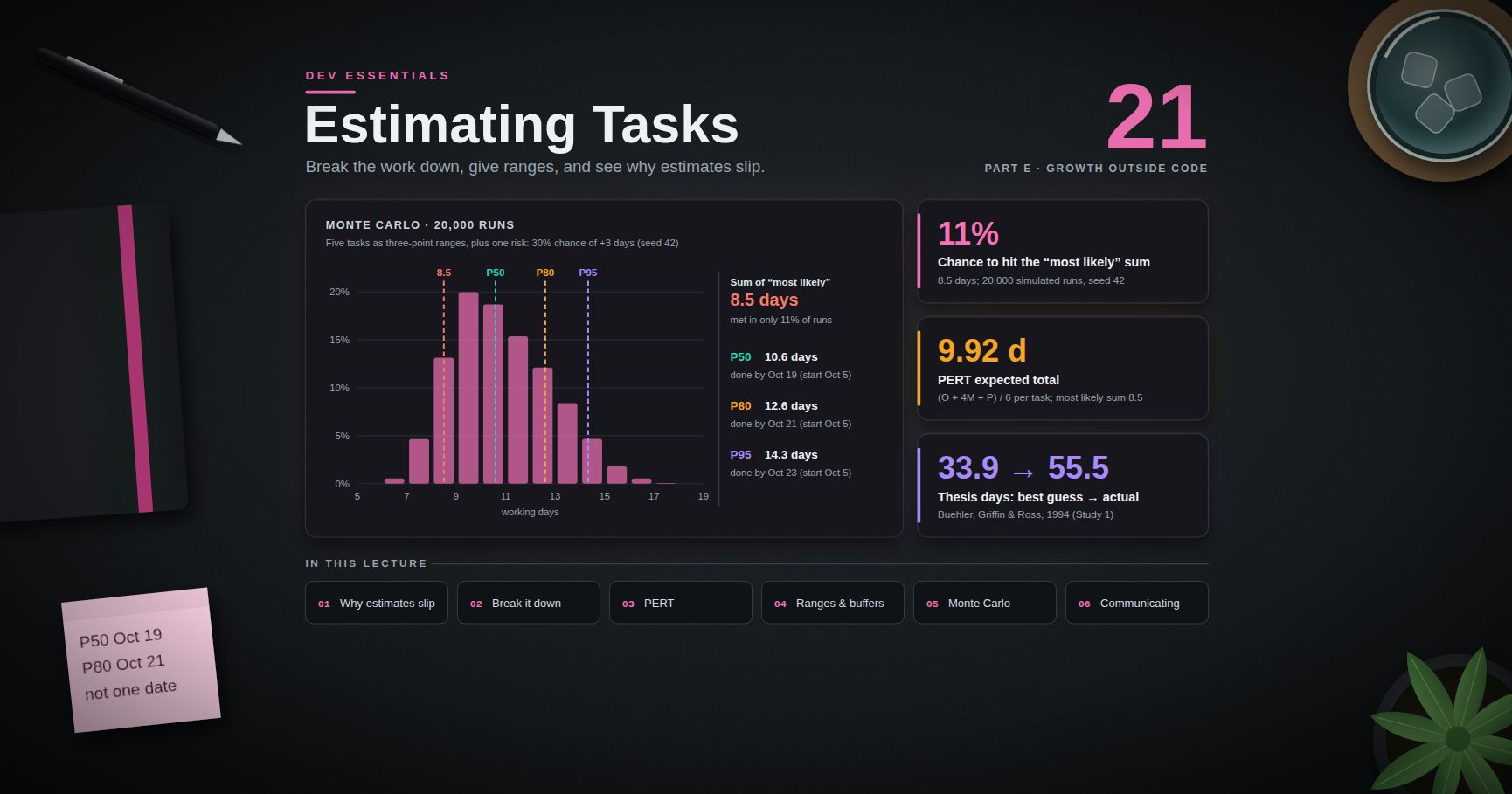Click the "11%" stat card figure
The width and height of the screenshot is (1512, 794).
tap(968, 233)
